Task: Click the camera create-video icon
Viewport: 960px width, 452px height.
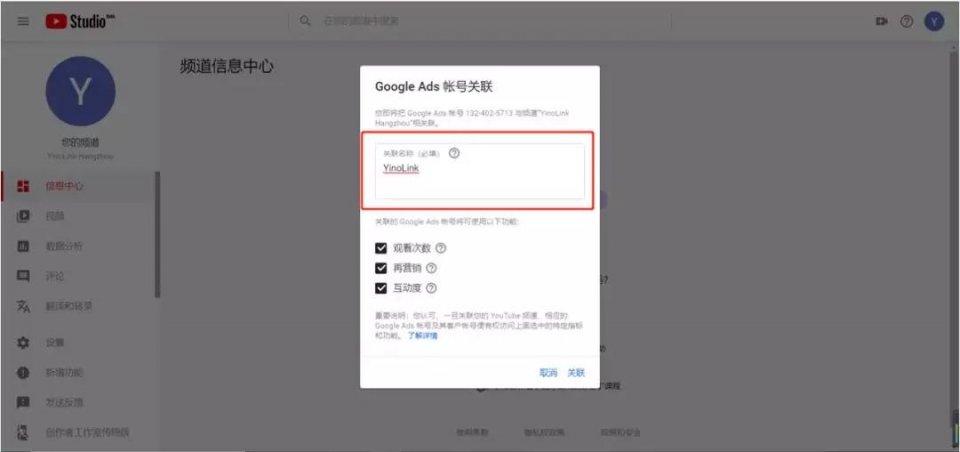Action: (x=881, y=21)
